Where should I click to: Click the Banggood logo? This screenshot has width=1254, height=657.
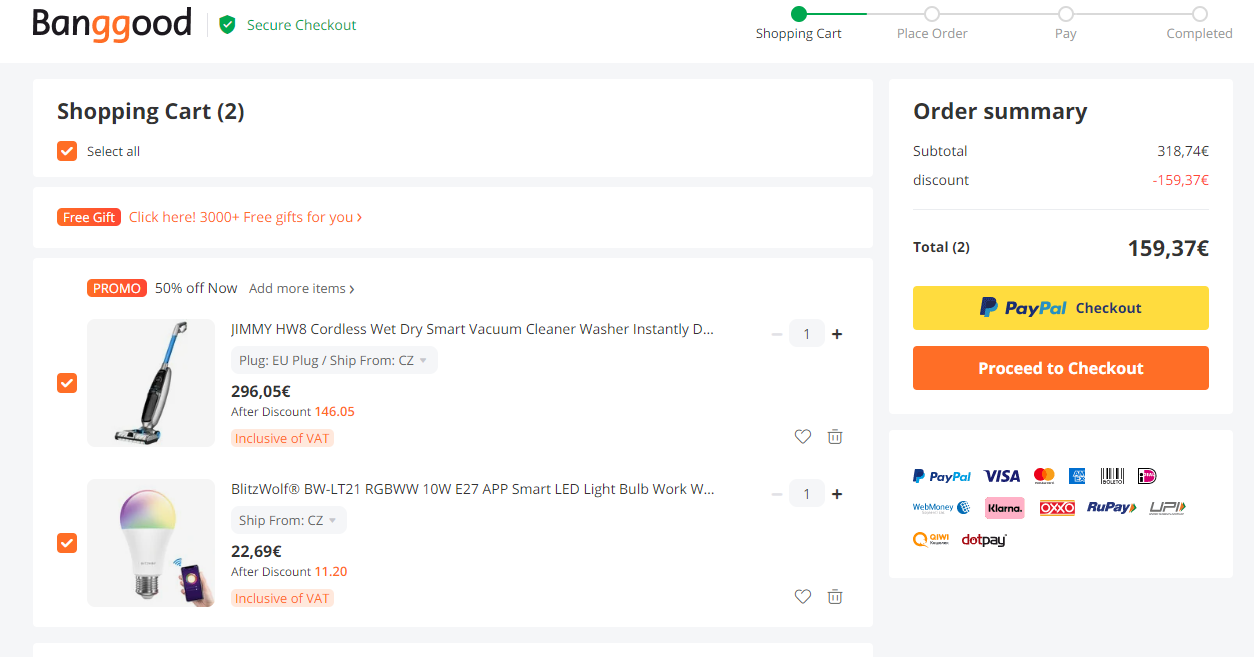click(x=112, y=23)
